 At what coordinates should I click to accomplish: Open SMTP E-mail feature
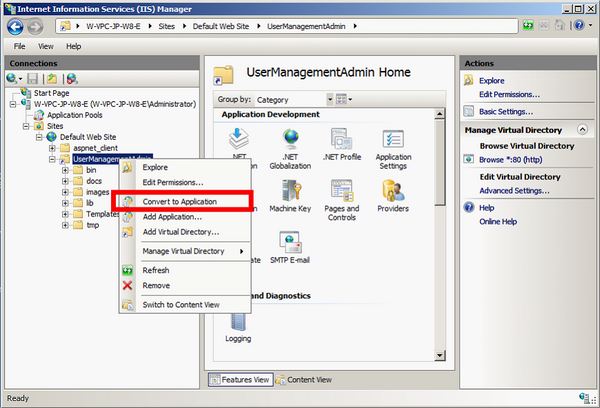290,248
